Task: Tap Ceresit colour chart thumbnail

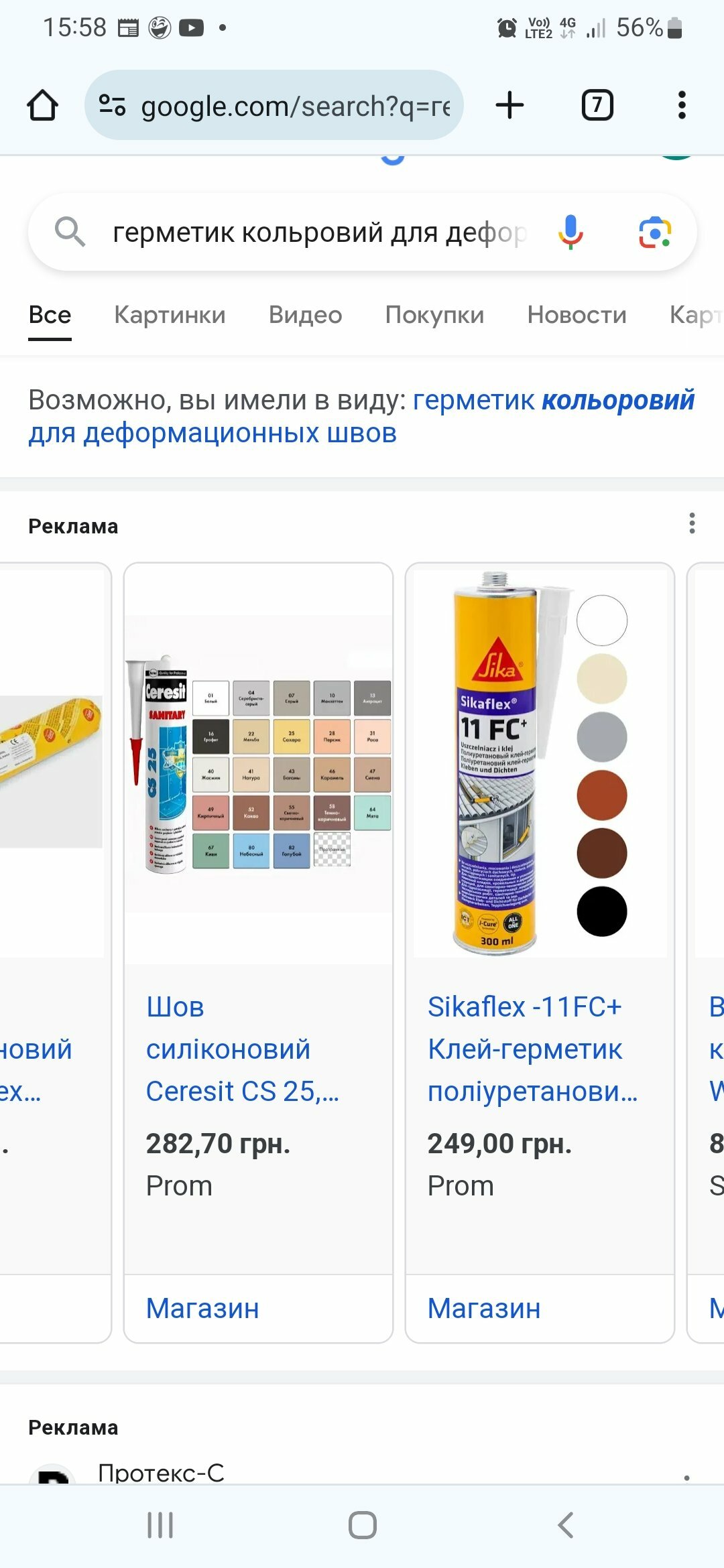Action: tap(259, 763)
